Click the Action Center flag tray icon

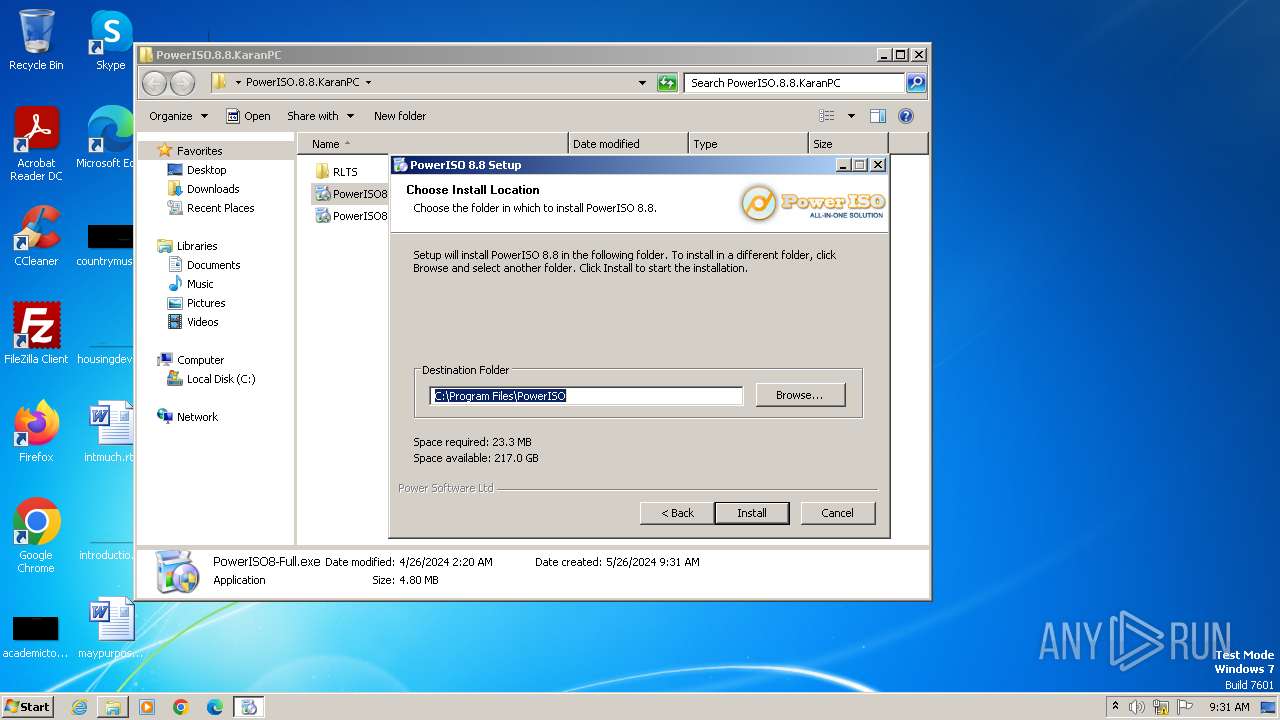click(1185, 707)
